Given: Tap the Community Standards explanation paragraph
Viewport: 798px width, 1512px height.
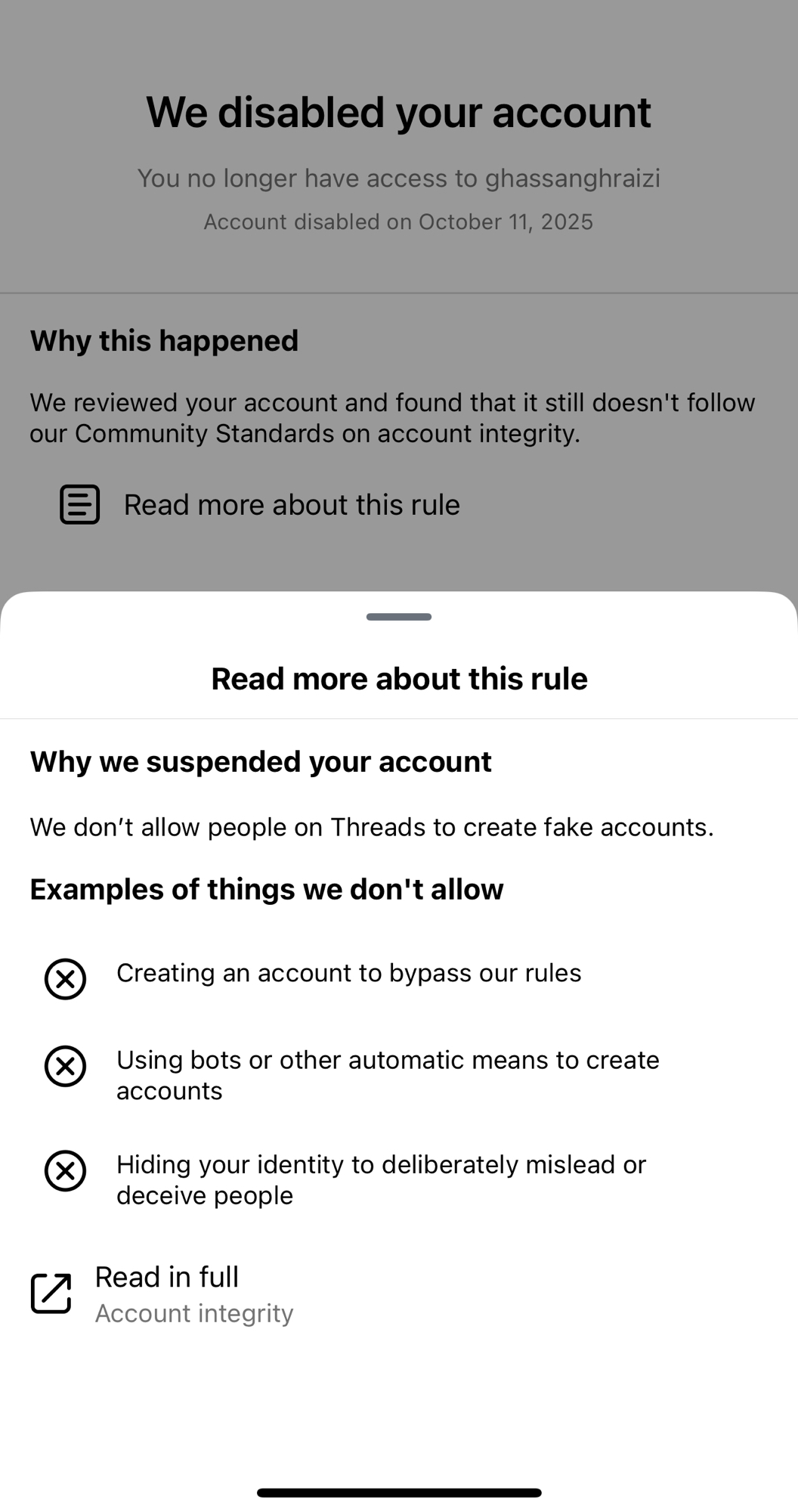Looking at the screenshot, I should pos(392,417).
